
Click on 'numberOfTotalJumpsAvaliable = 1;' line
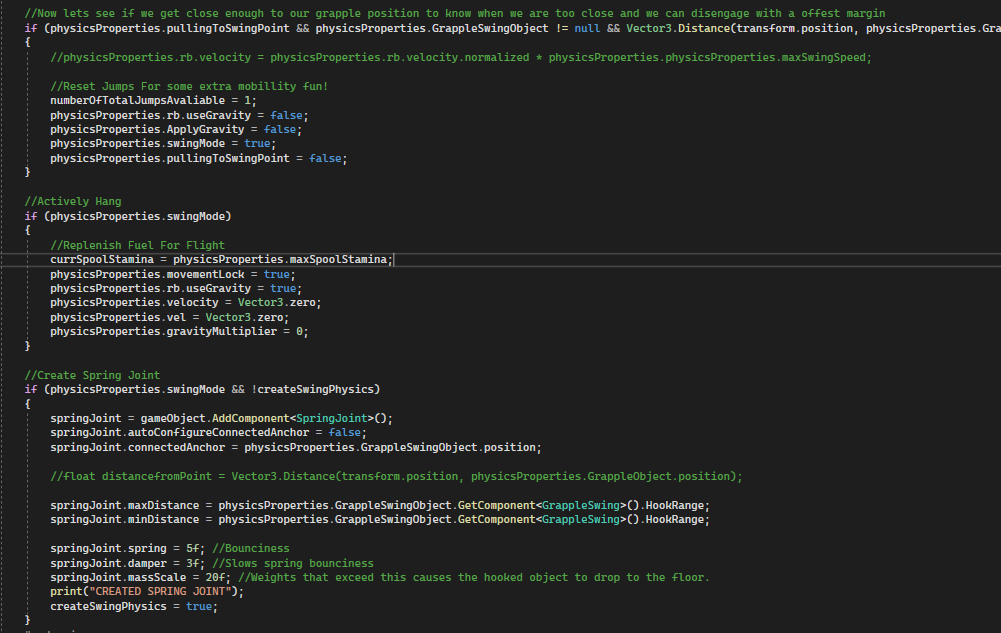coord(153,100)
